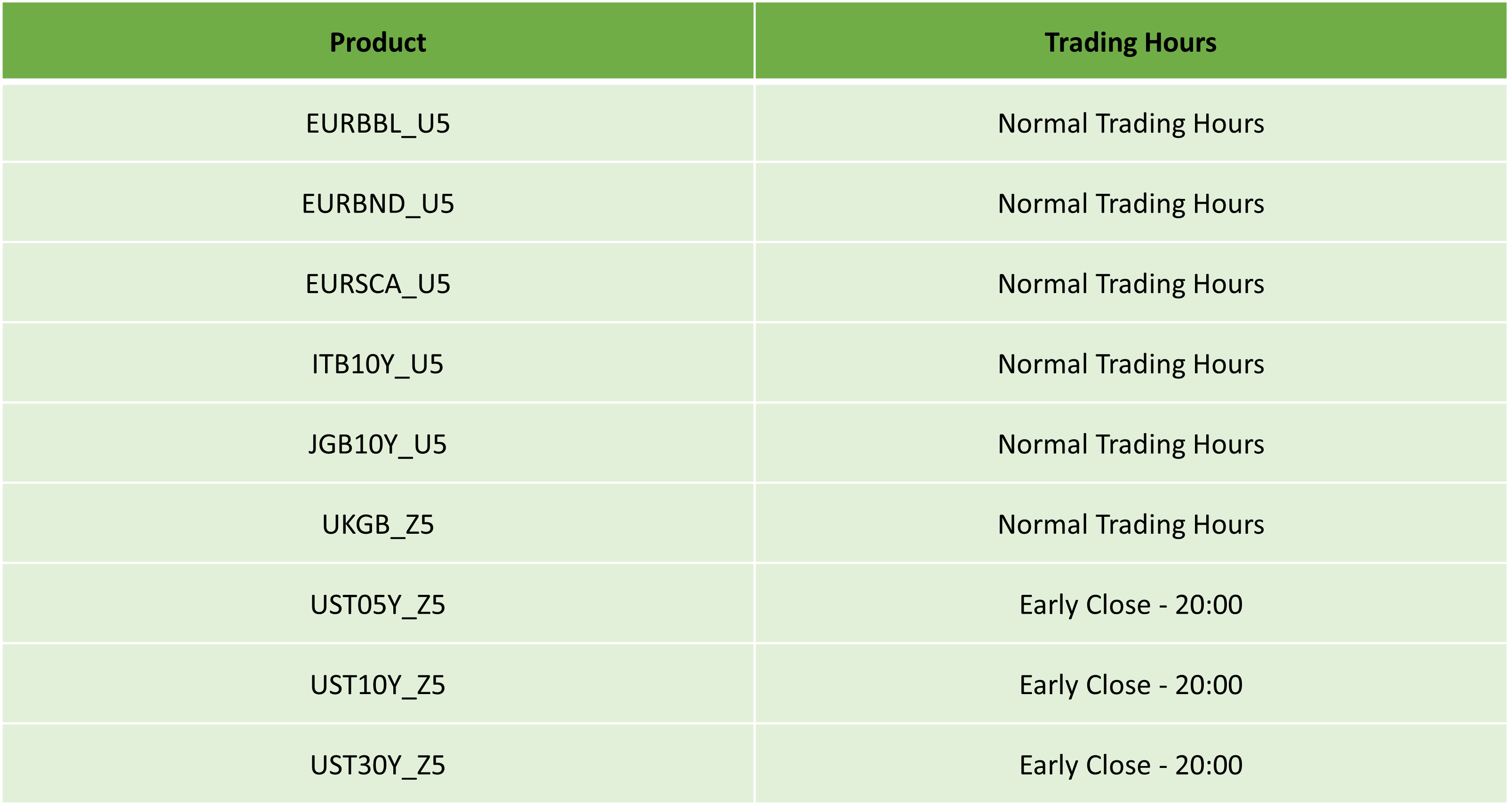1512x806 pixels.
Task: Click the Product column header
Action: (x=377, y=41)
